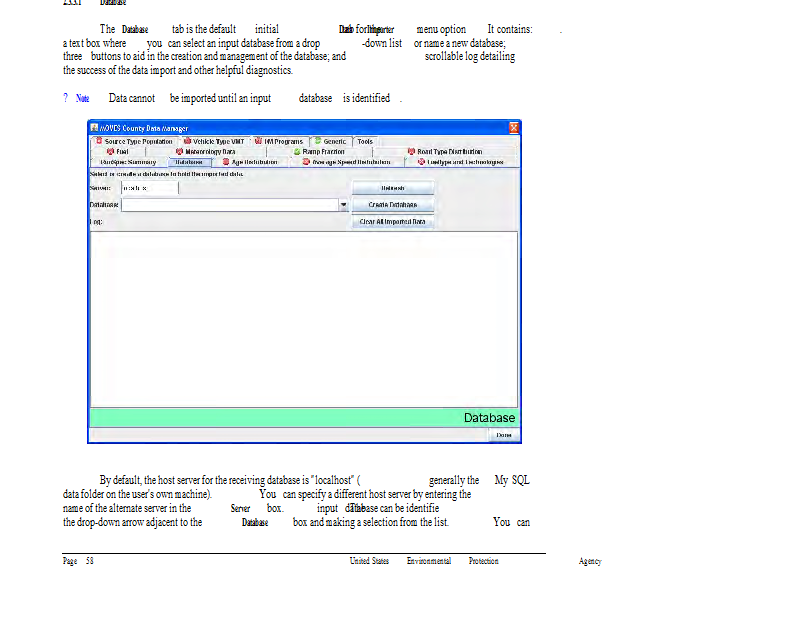Expand the Database drop-down arrow

343,204
